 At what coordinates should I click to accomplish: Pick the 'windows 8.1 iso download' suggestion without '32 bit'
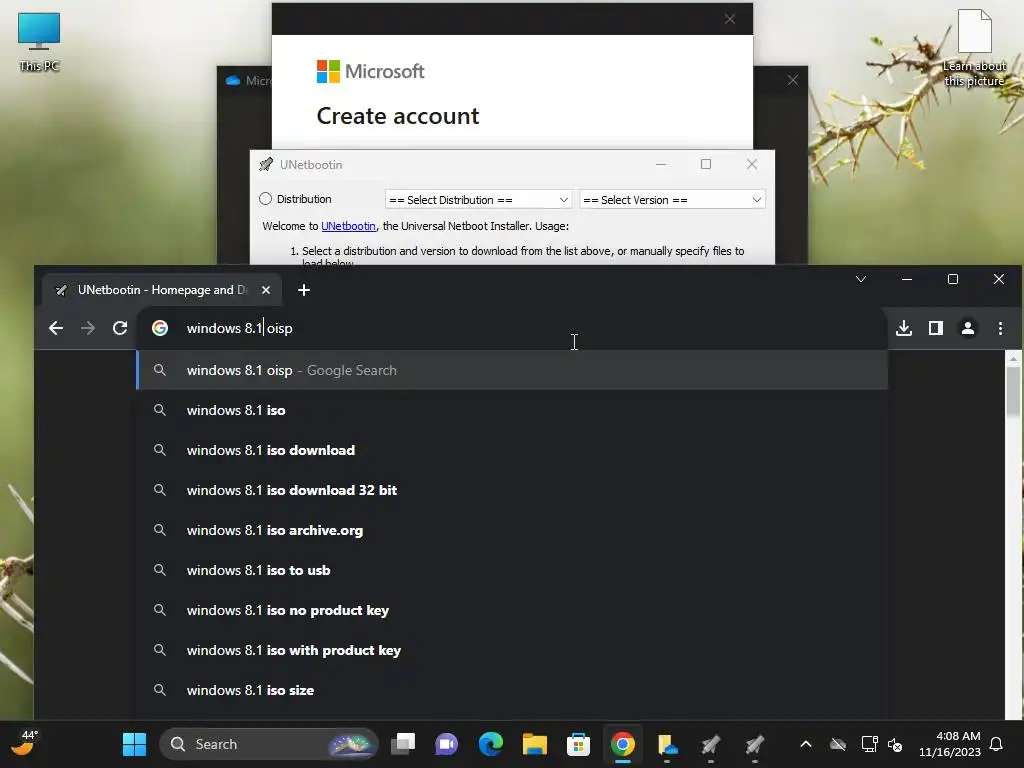[x=512, y=450]
